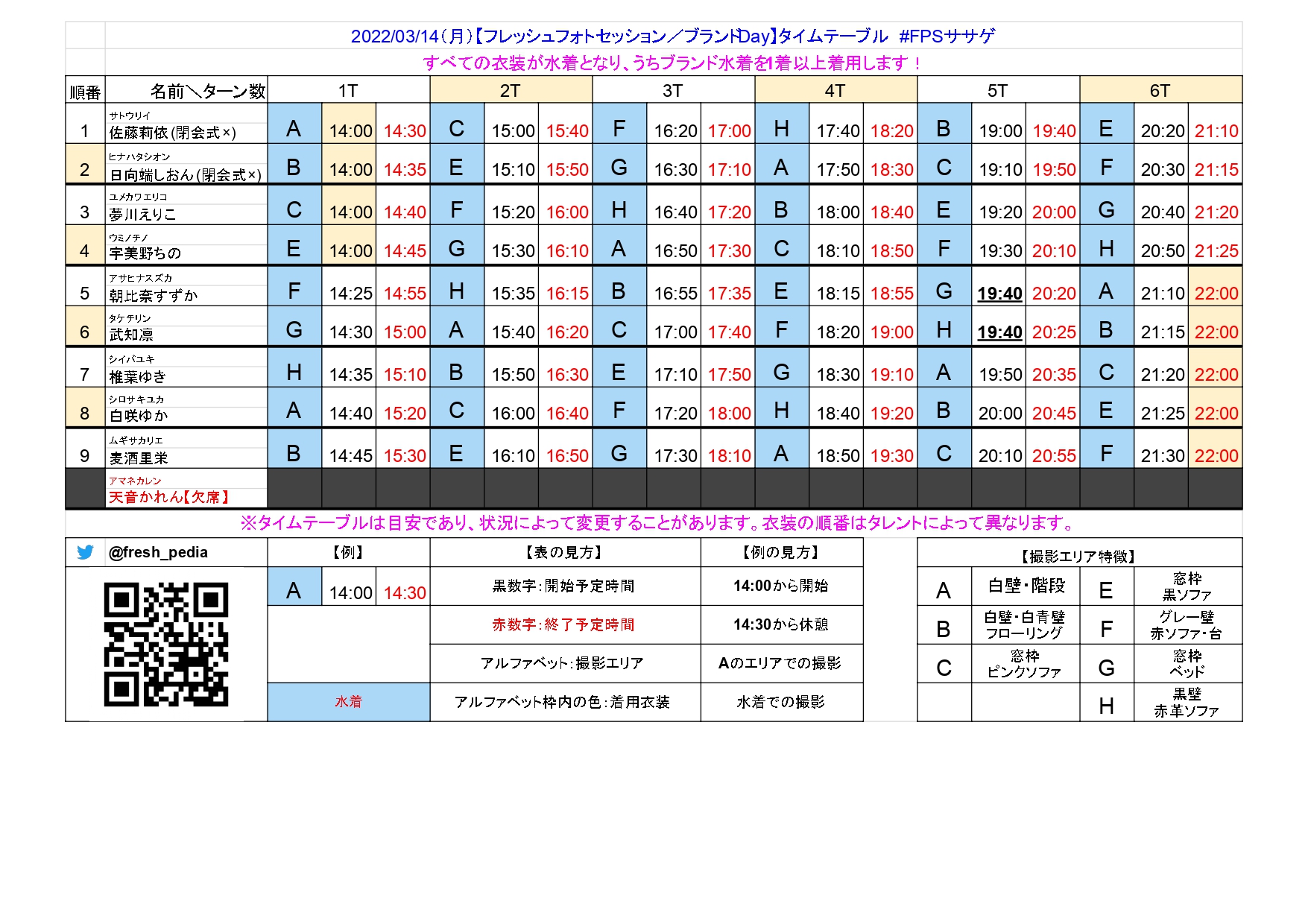The height and width of the screenshot is (924, 1308).
Task: Click the title 2022/03/14 タイムテーブル #FPSササゲ
Action: pyautogui.click(x=673, y=36)
